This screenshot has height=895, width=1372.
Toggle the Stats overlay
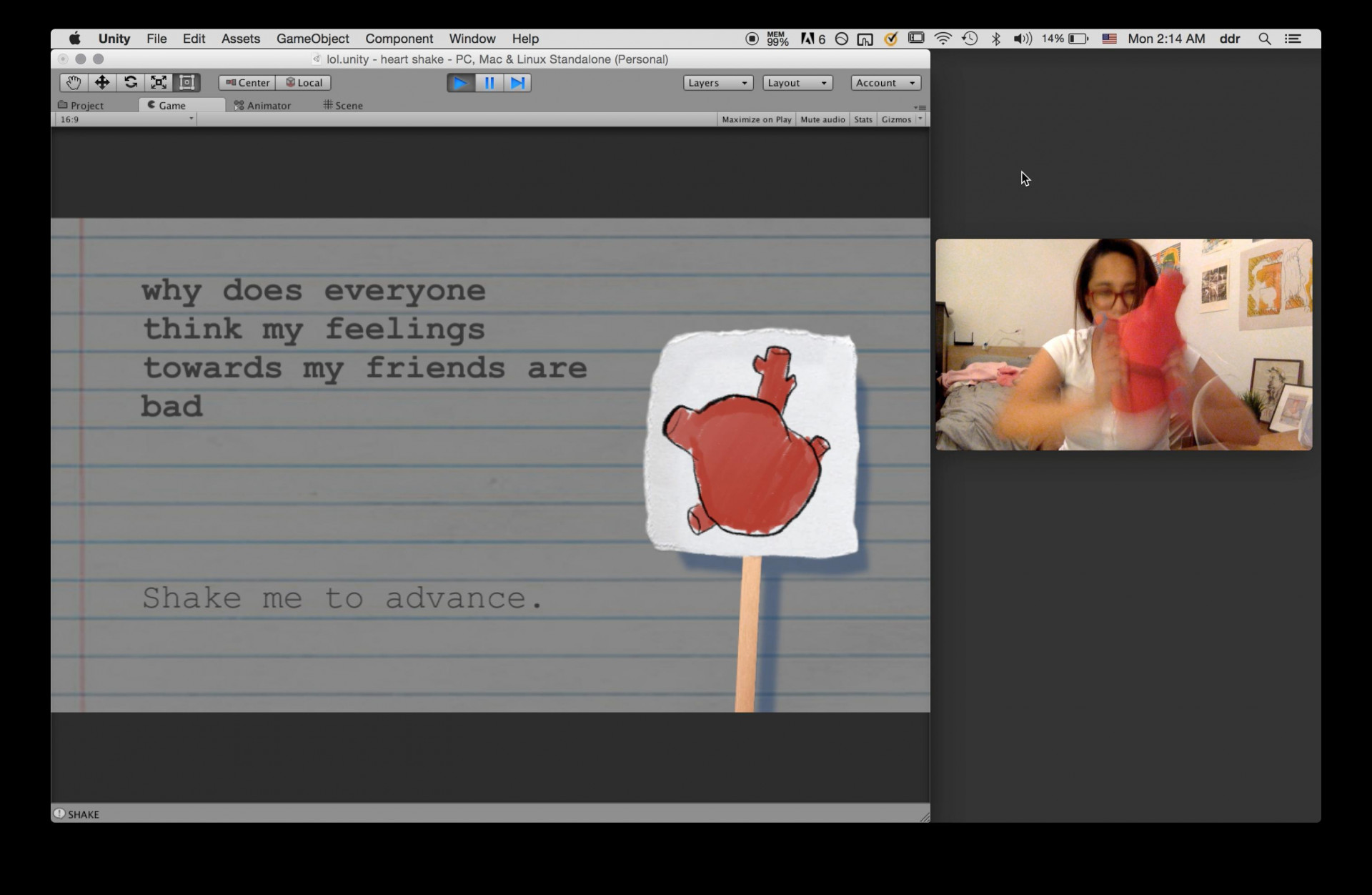[x=863, y=119]
